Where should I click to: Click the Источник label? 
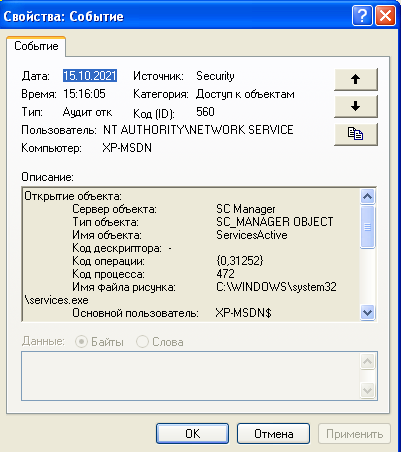pos(158,76)
